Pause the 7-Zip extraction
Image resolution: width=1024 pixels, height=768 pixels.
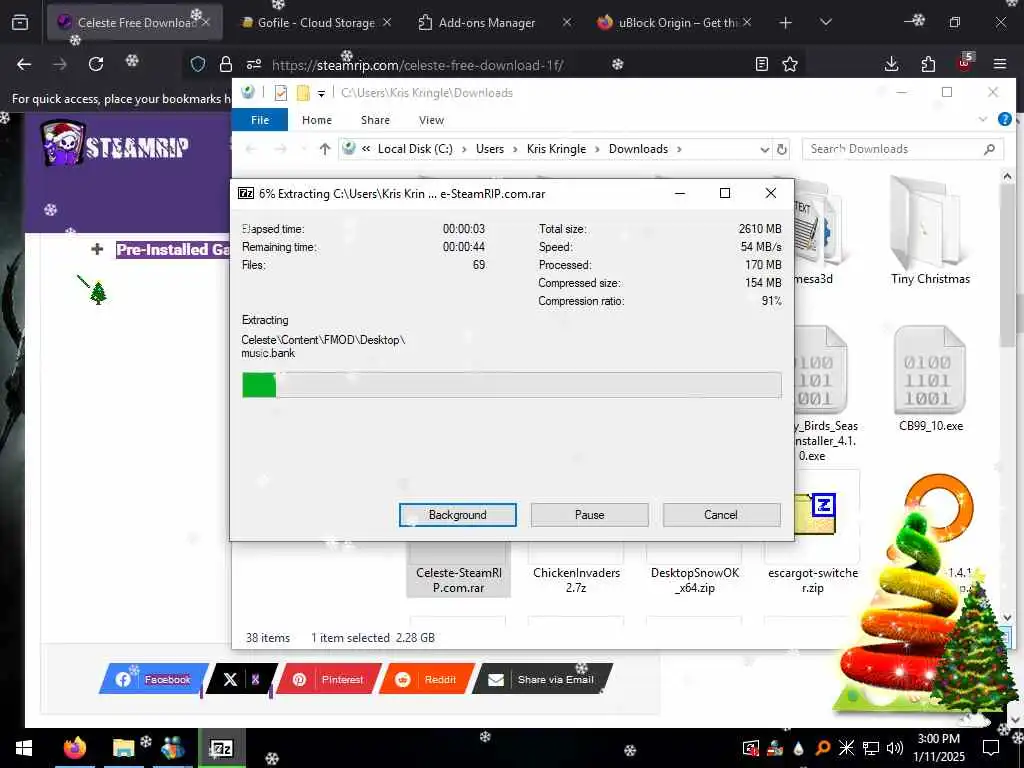pyautogui.click(x=589, y=515)
